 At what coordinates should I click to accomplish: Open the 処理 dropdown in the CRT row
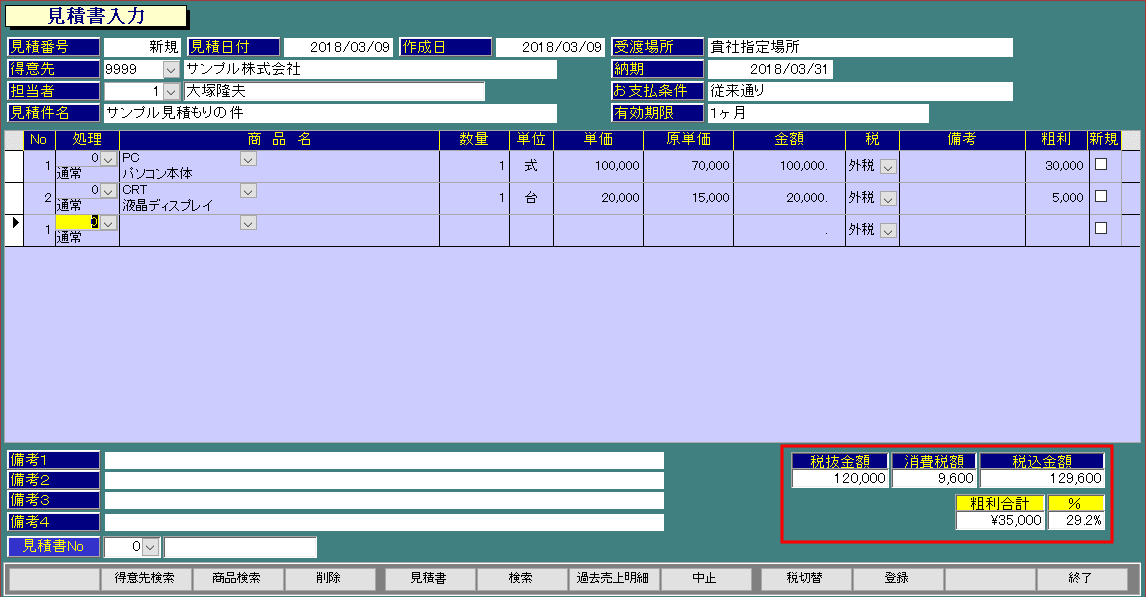[x=108, y=191]
